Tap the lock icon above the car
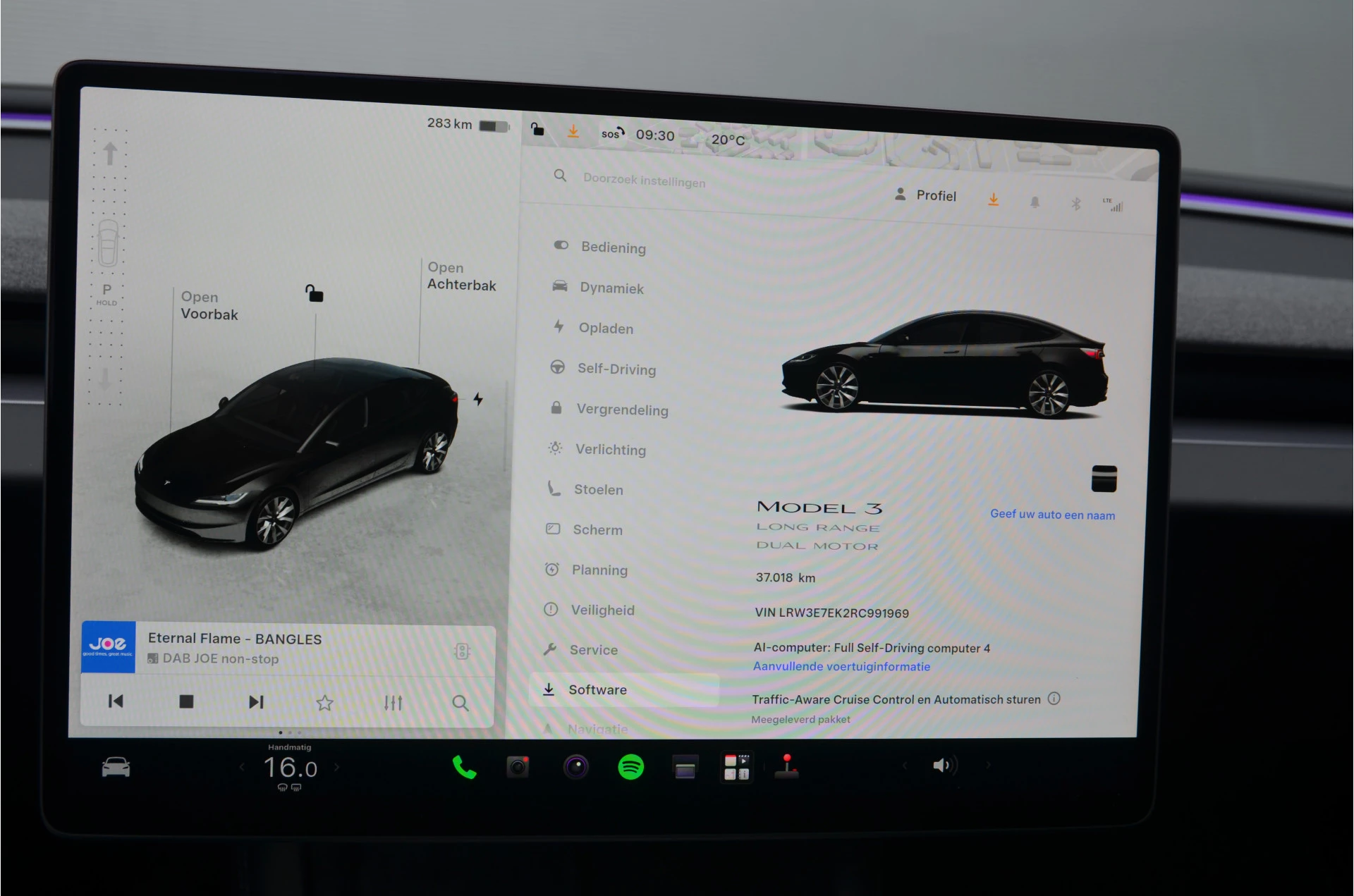The height and width of the screenshot is (896, 1354). (314, 293)
